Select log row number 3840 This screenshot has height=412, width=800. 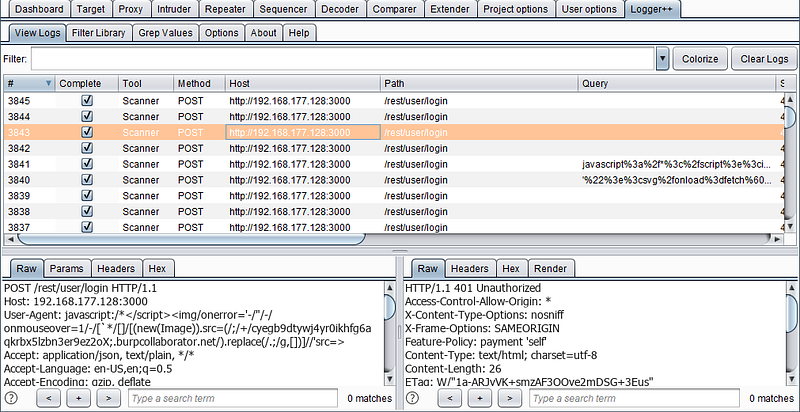click(392, 180)
